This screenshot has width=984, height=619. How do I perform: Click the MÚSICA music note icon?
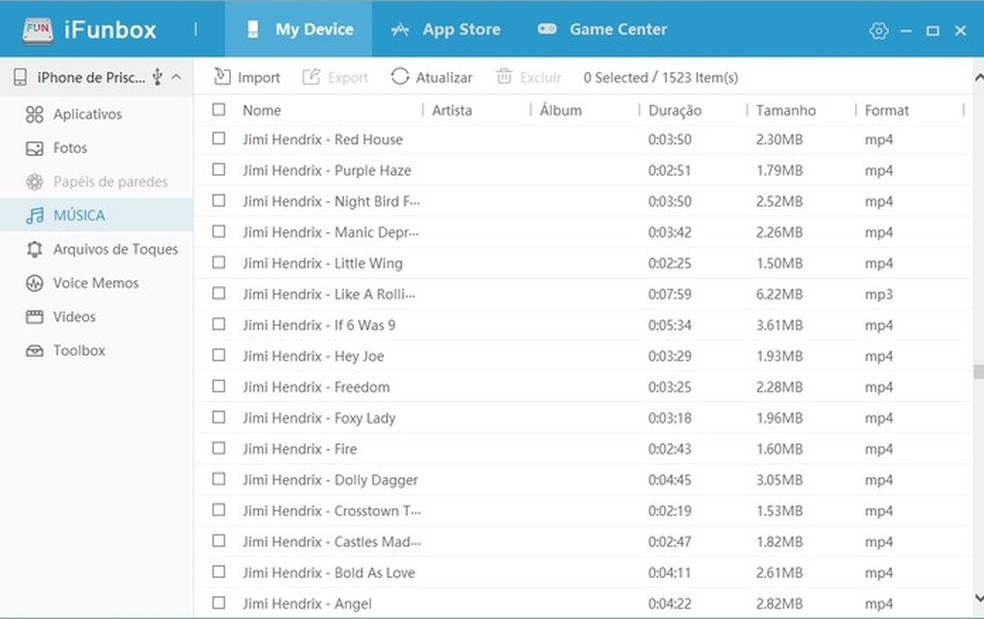click(35, 215)
